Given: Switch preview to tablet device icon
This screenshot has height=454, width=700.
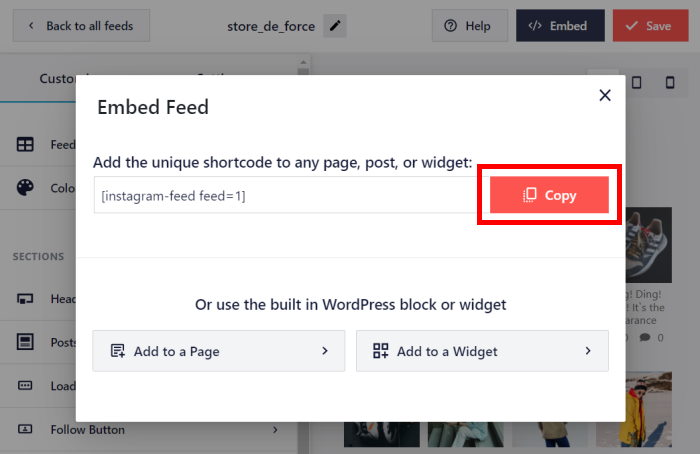Looking at the screenshot, I should (636, 82).
